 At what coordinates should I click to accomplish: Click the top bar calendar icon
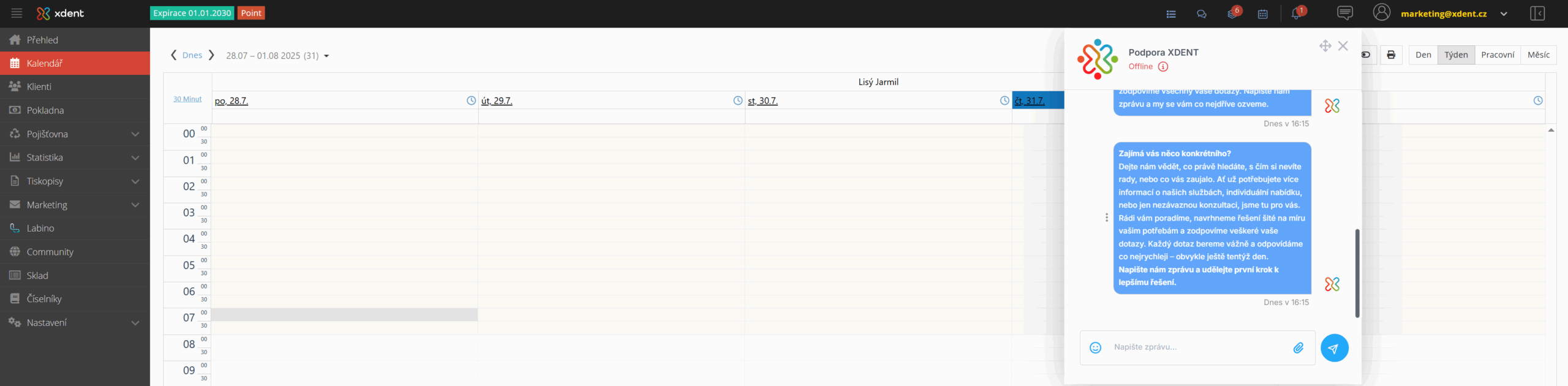(x=1263, y=14)
